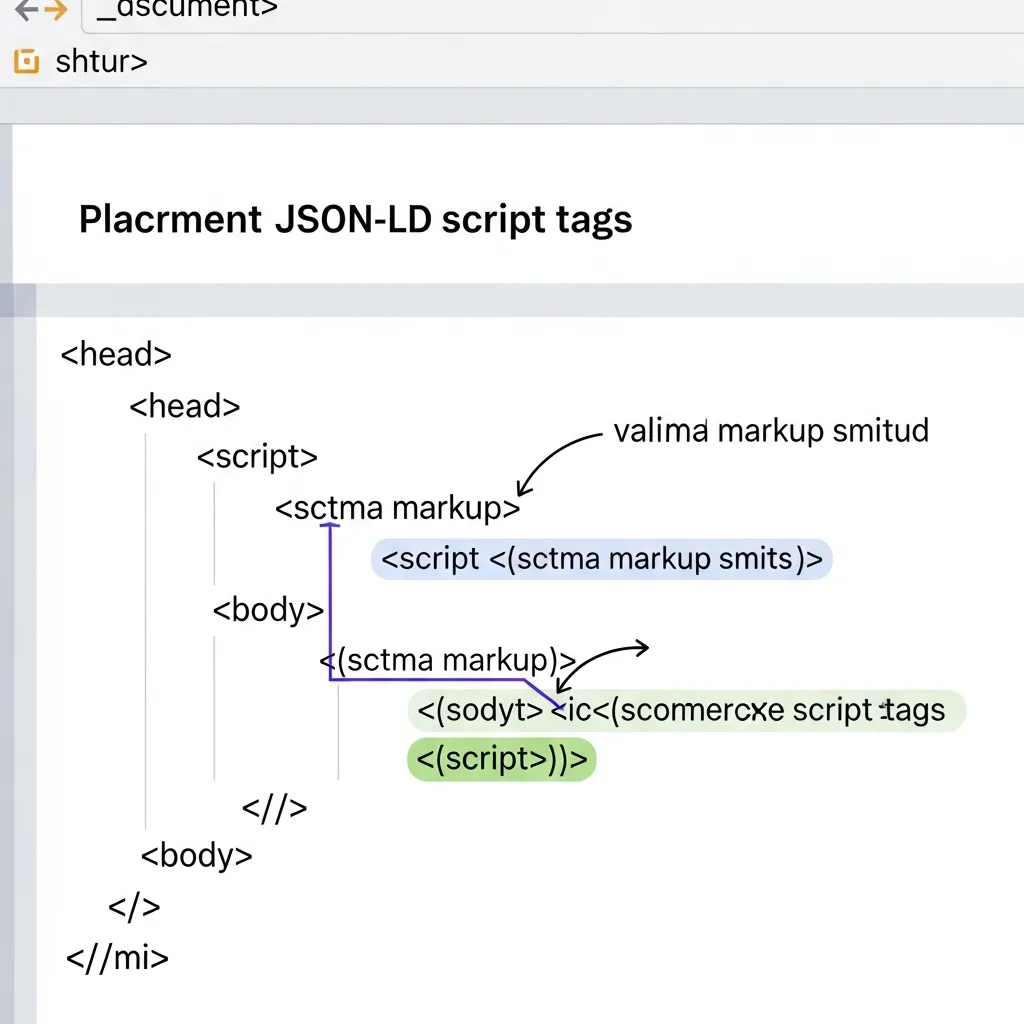
Task: Click the small square node on the purple line
Action: (x=330, y=523)
